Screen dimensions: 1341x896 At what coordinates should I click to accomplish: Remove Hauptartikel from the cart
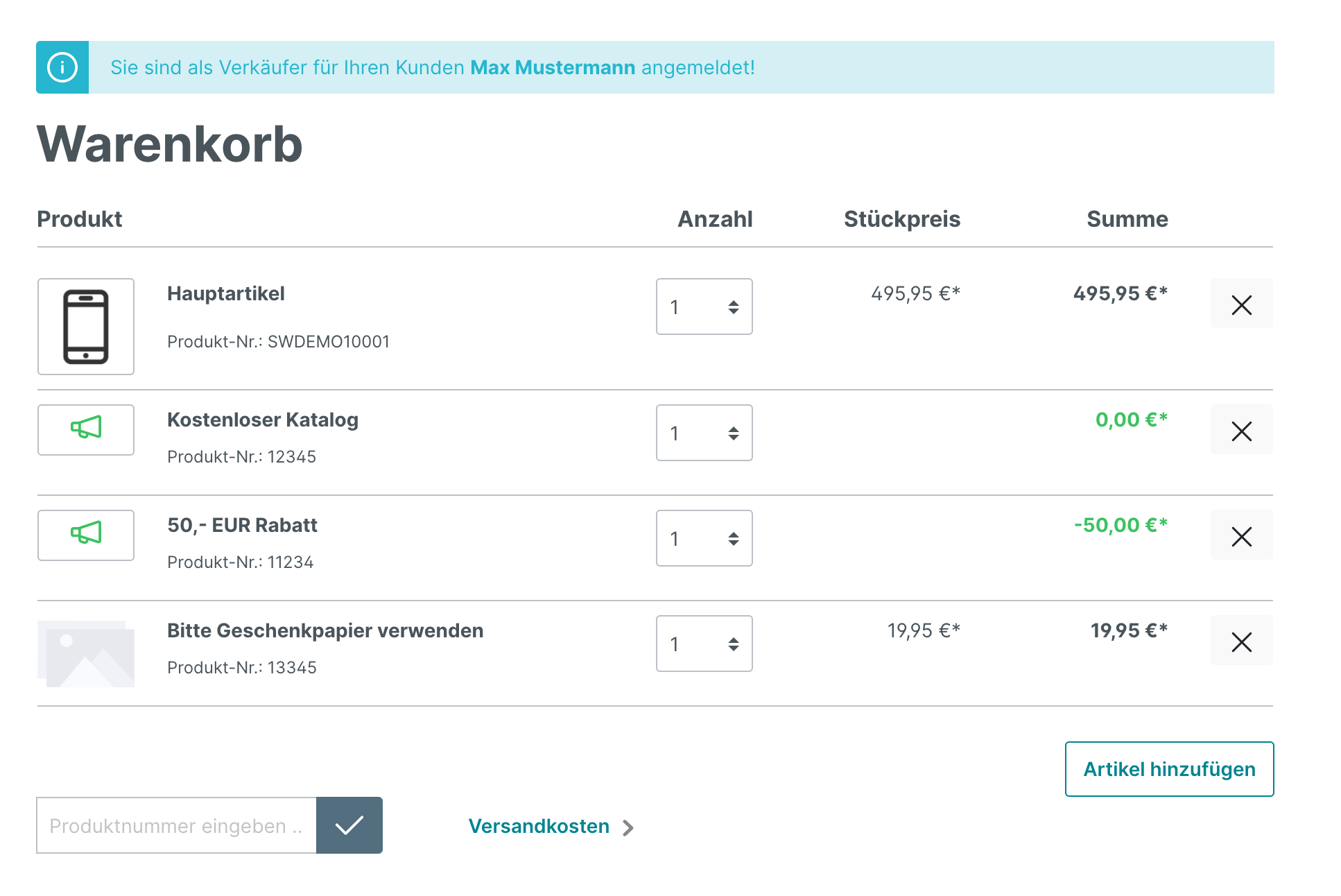click(x=1241, y=304)
